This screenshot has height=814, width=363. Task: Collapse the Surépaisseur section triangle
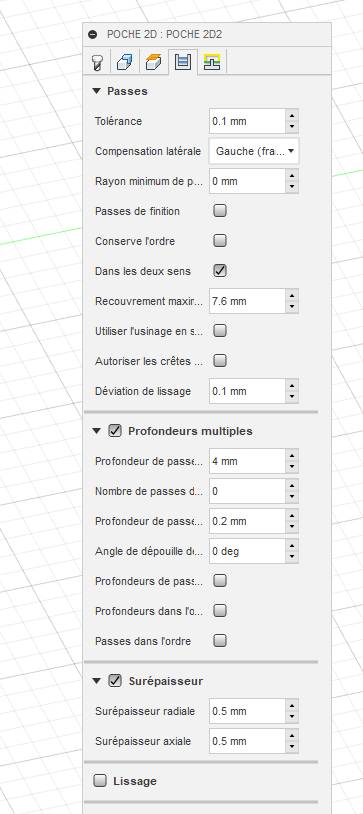click(x=96, y=681)
